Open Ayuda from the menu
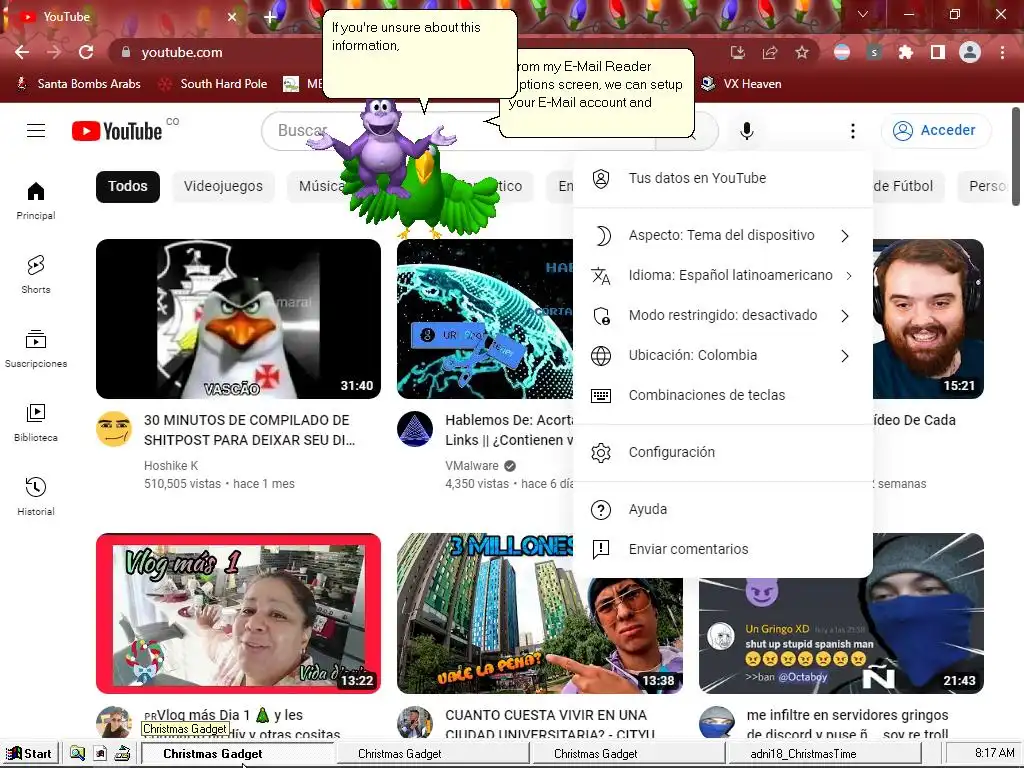Viewport: 1024px width, 768px height. [723, 509]
